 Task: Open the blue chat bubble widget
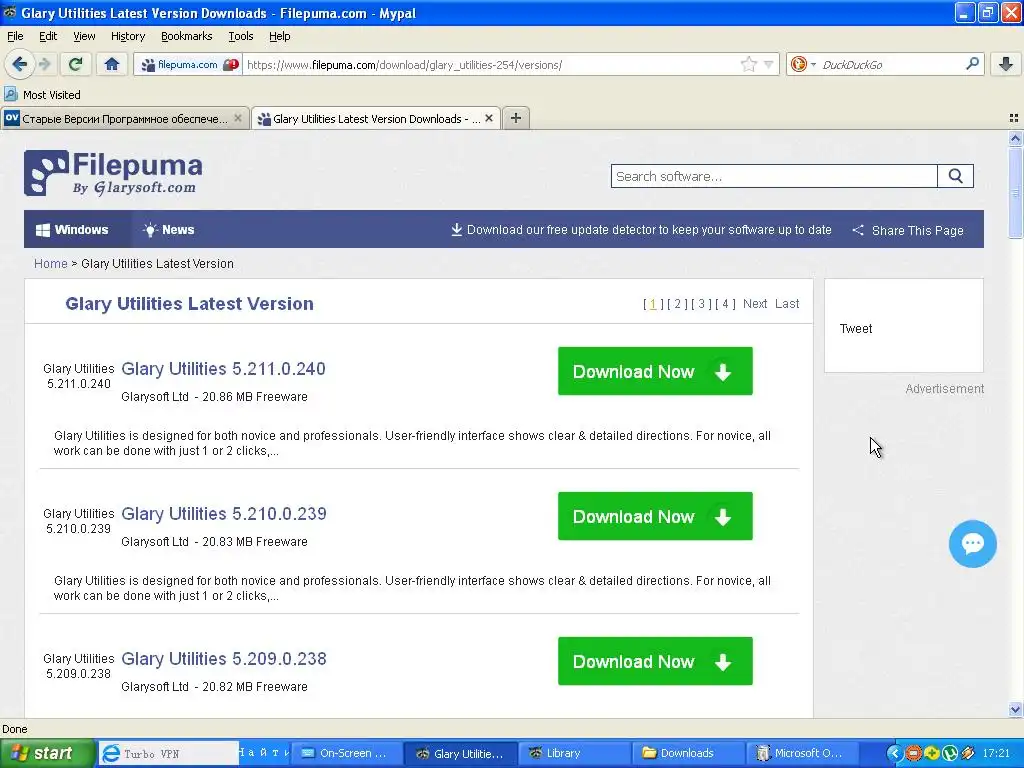[972, 543]
